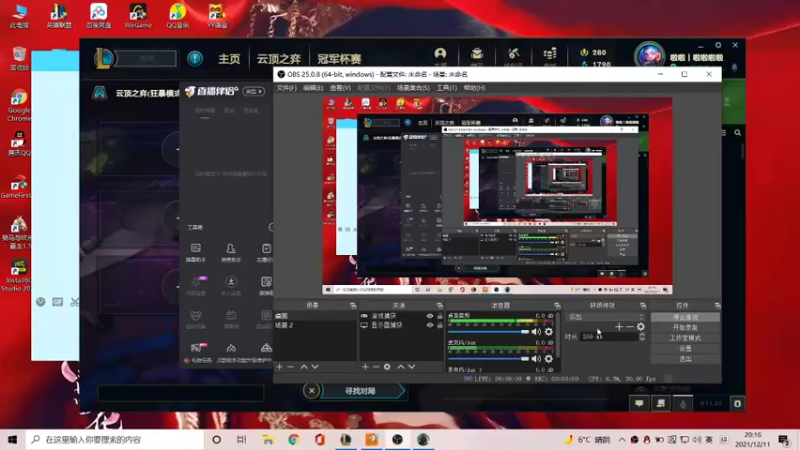The image size is (800, 450).
Task: Mute the 桌面音频 channel speaker
Action: (536, 332)
